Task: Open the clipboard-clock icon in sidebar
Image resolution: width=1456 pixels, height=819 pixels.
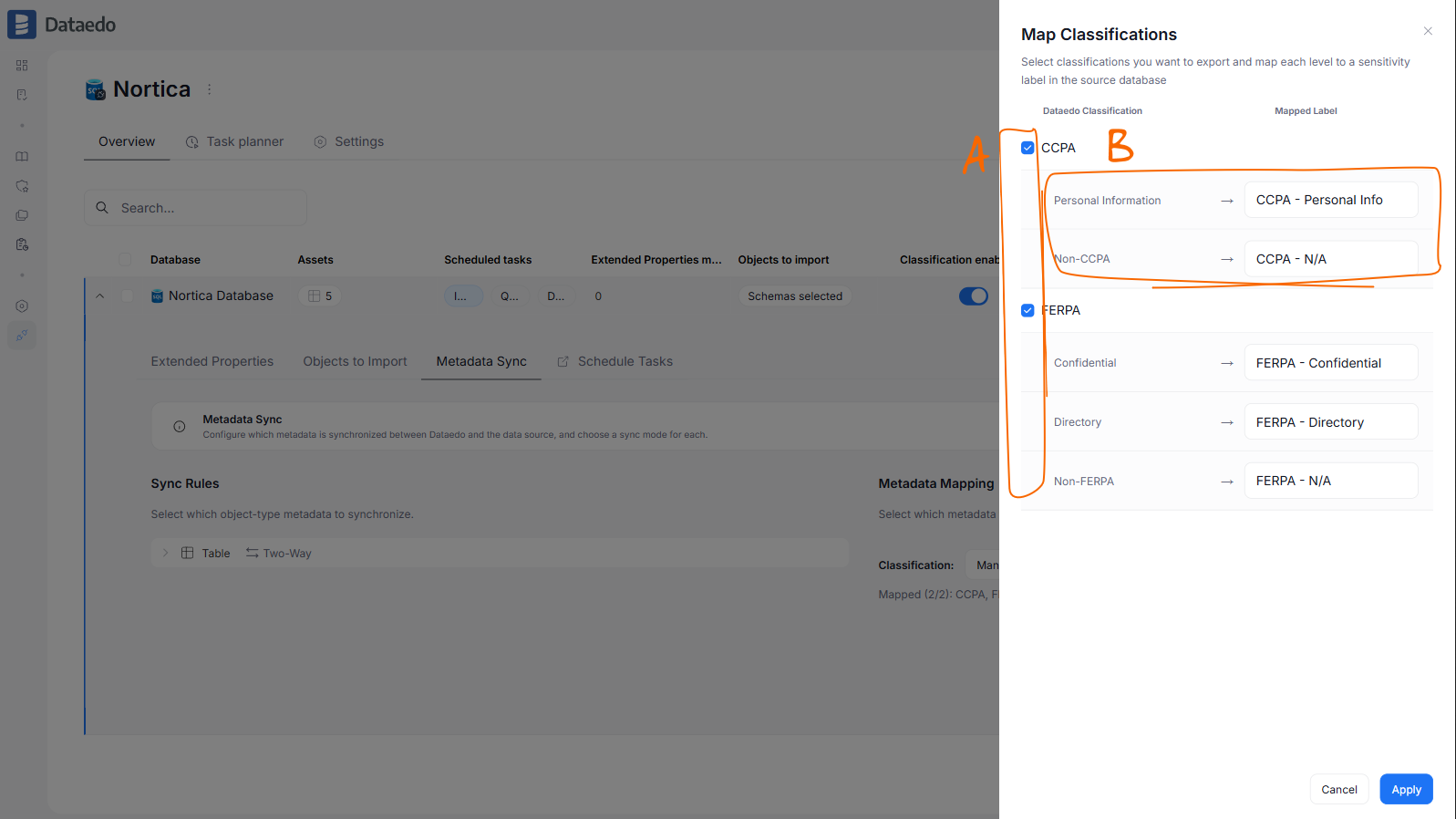Action: click(x=22, y=244)
